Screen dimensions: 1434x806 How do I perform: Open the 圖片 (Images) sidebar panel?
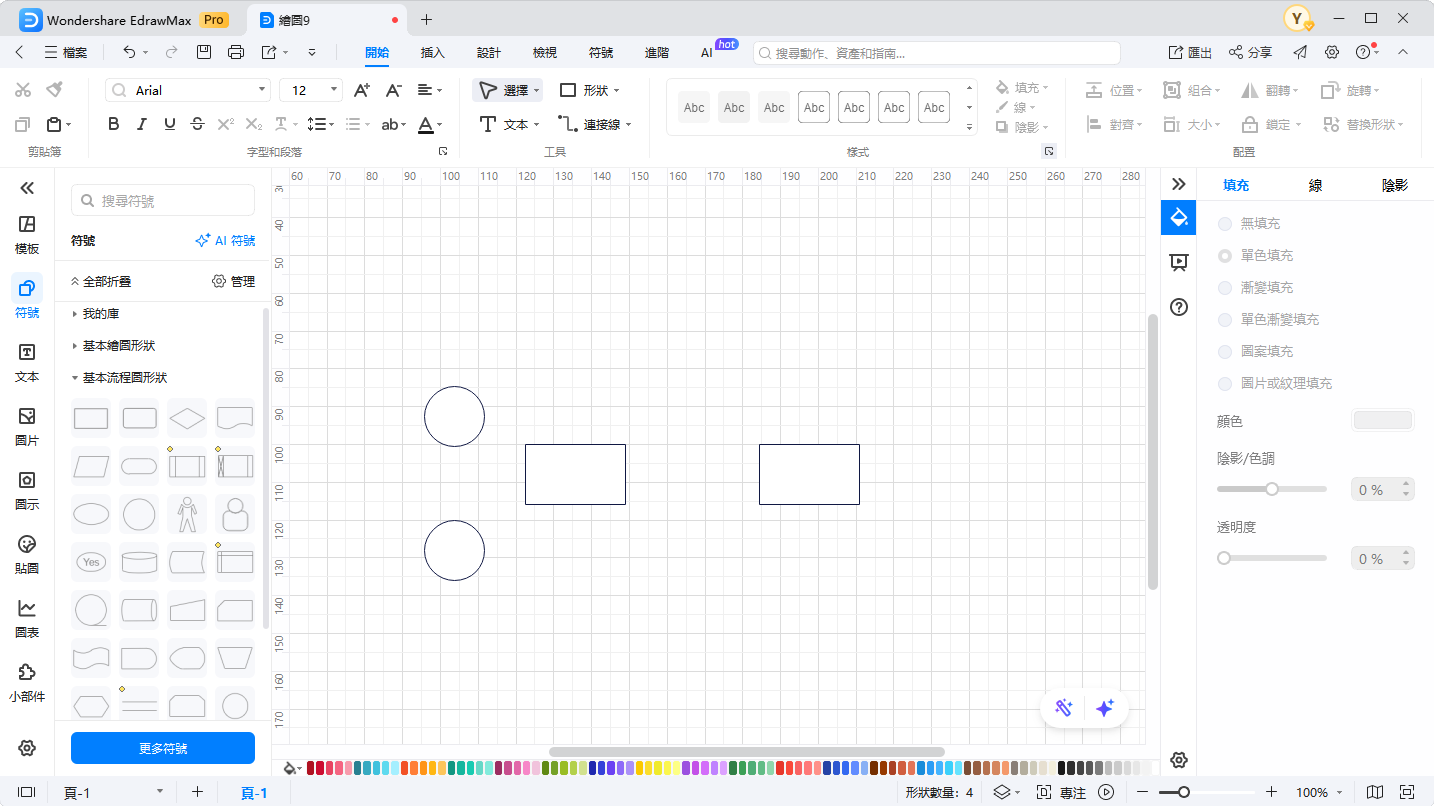pyautogui.click(x=27, y=425)
